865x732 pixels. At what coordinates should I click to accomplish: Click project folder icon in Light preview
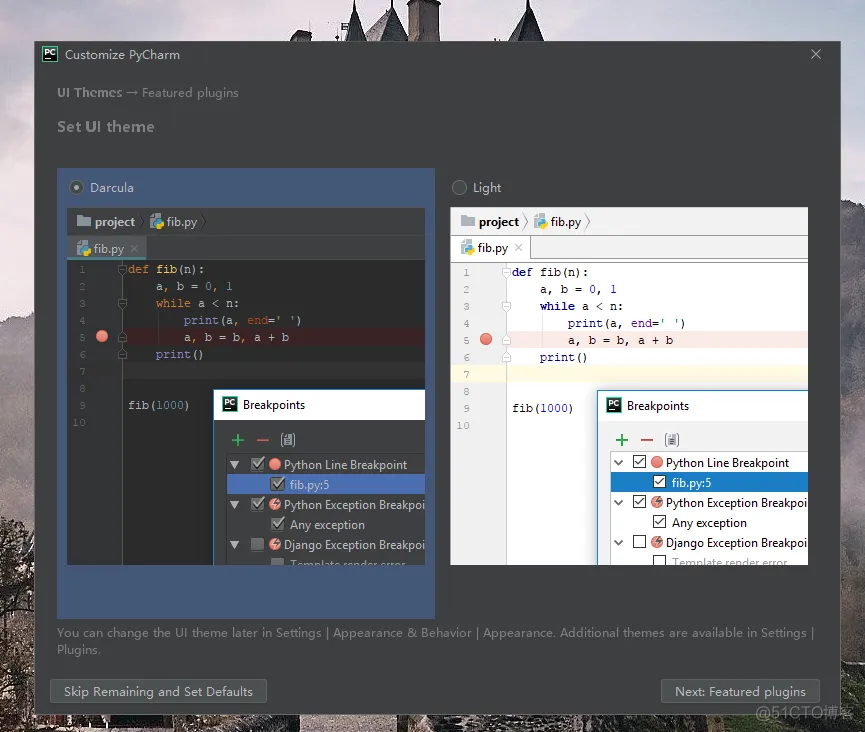468,221
